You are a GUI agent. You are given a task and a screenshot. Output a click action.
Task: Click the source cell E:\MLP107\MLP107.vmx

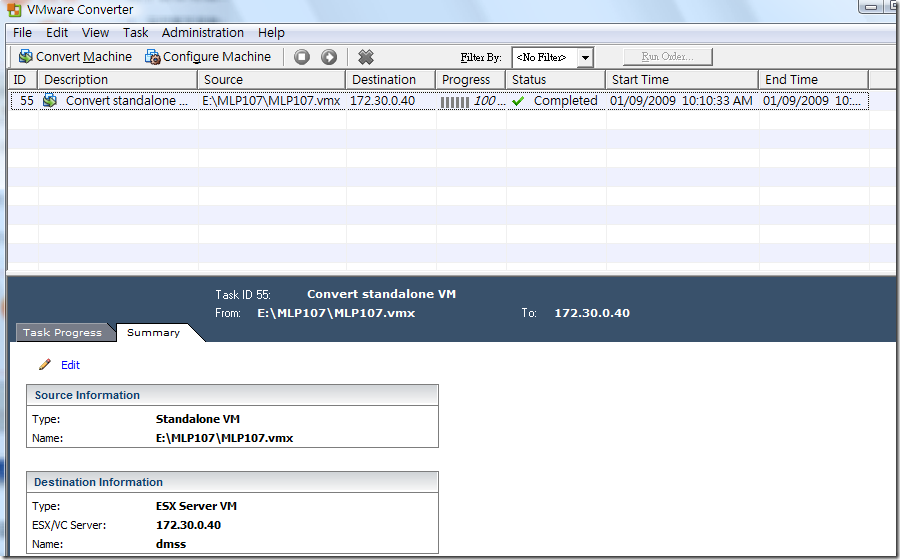(271, 101)
